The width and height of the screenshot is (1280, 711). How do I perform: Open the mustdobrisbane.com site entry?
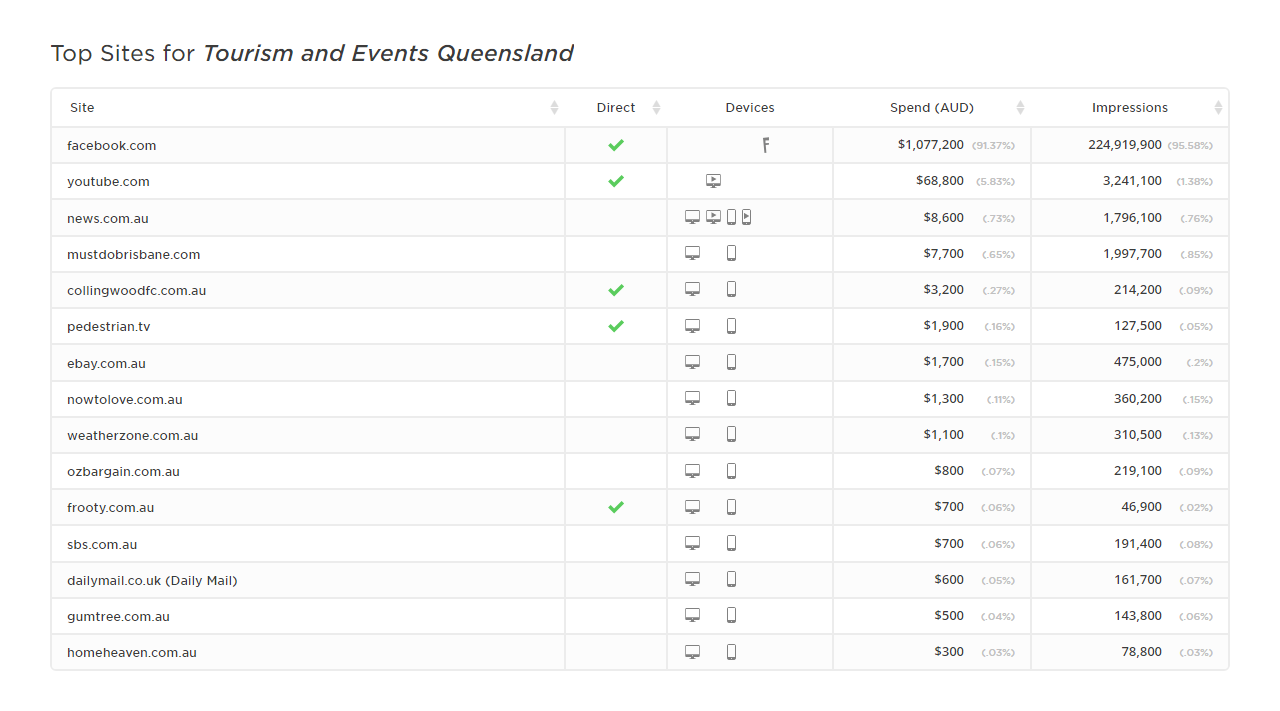[134, 254]
